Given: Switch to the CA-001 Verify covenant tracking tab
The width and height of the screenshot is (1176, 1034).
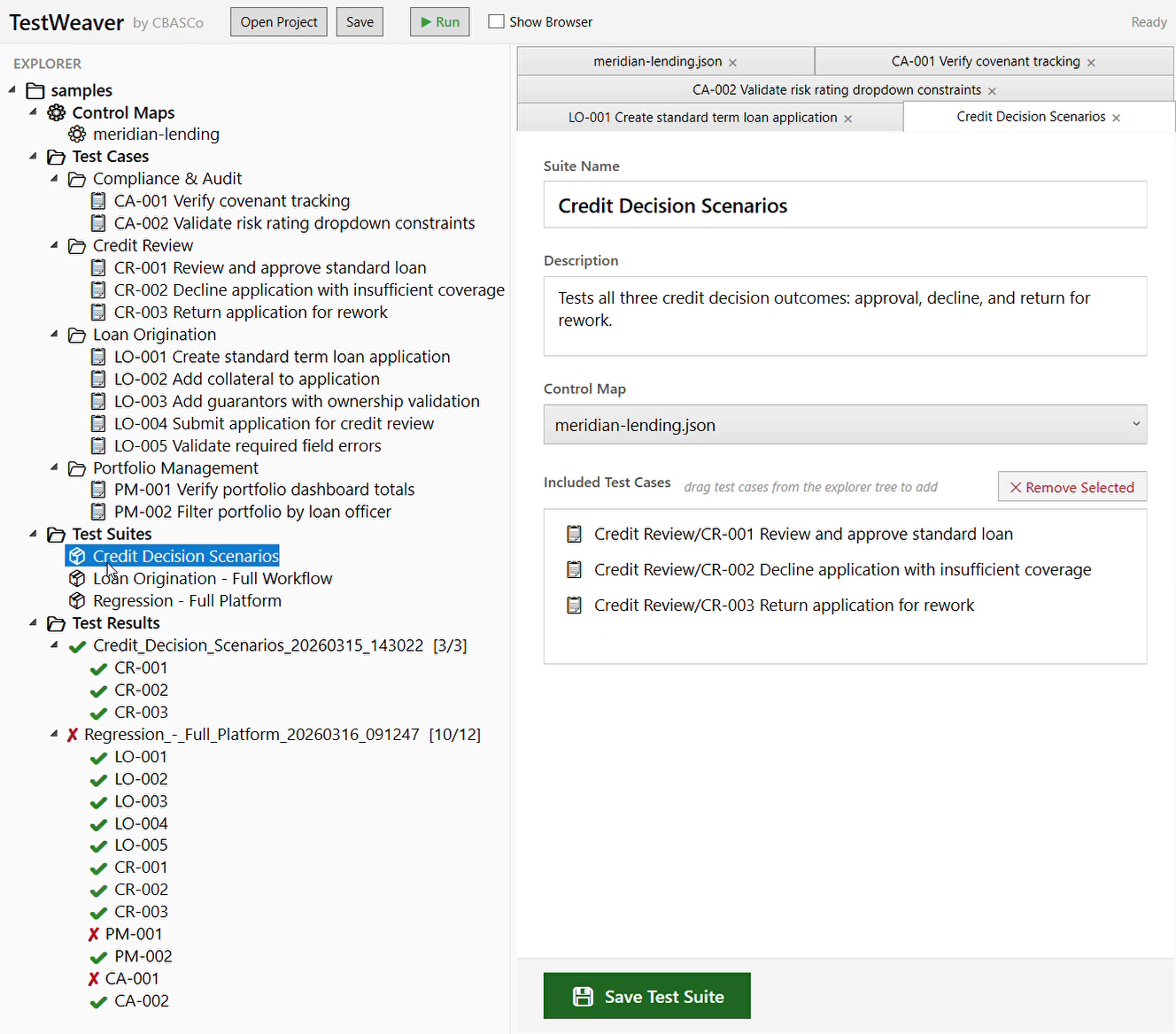Looking at the screenshot, I should point(985,61).
